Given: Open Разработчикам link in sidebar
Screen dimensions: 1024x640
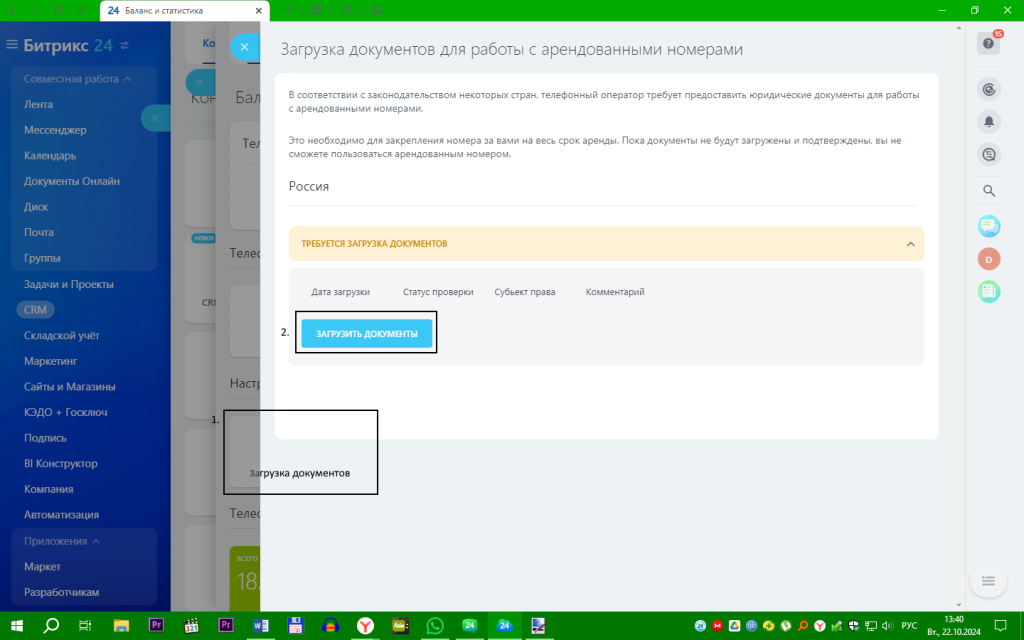Looking at the screenshot, I should pyautogui.click(x=61, y=592).
